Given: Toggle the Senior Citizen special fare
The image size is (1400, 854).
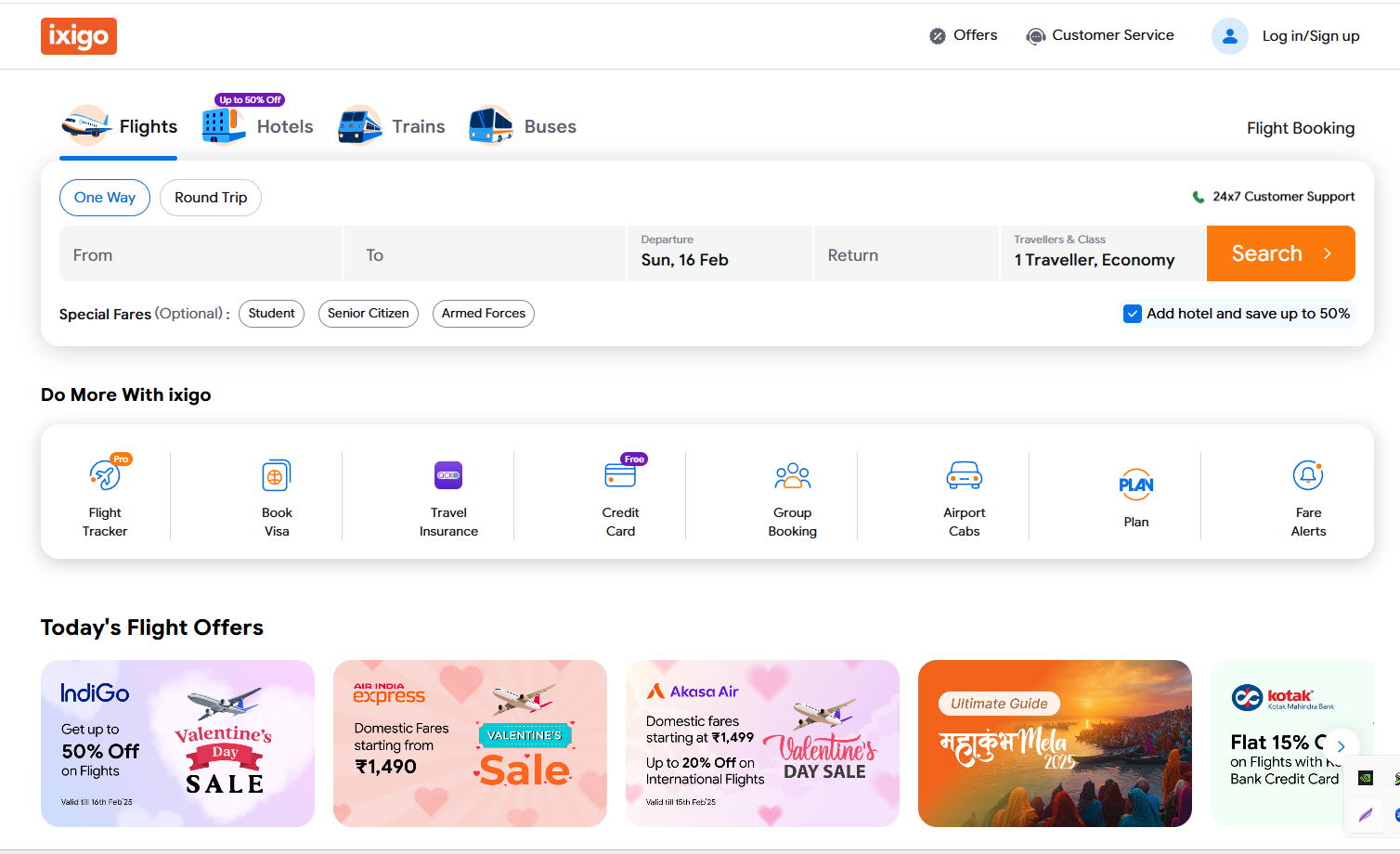Looking at the screenshot, I should [369, 314].
